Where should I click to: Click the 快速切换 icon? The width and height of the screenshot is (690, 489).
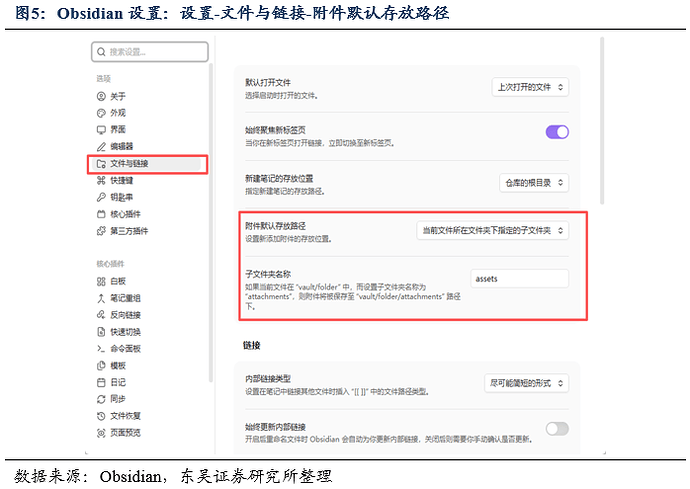[101, 331]
